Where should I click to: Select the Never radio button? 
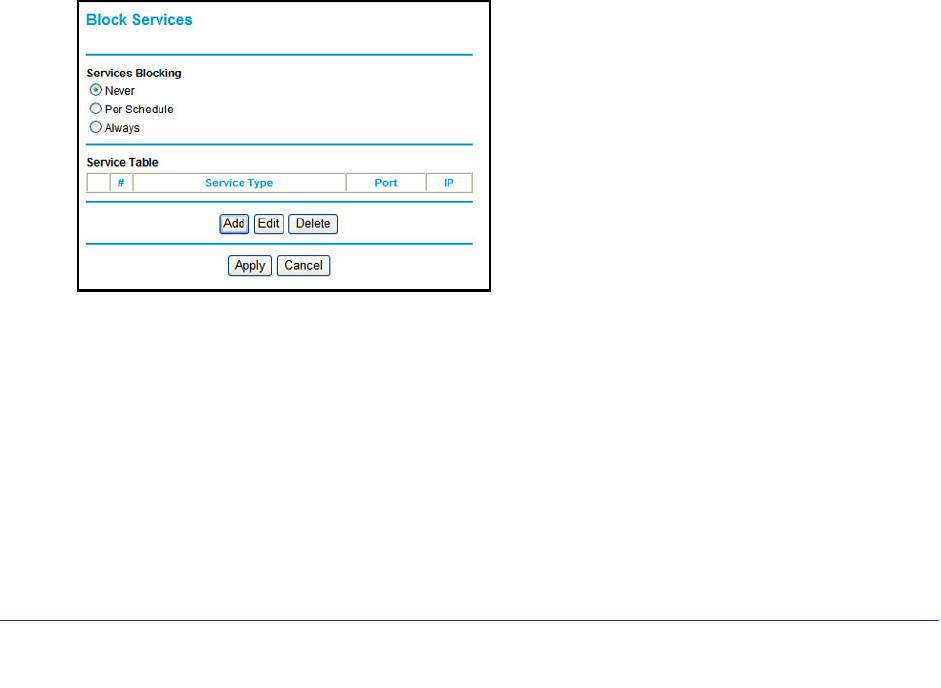tap(95, 90)
